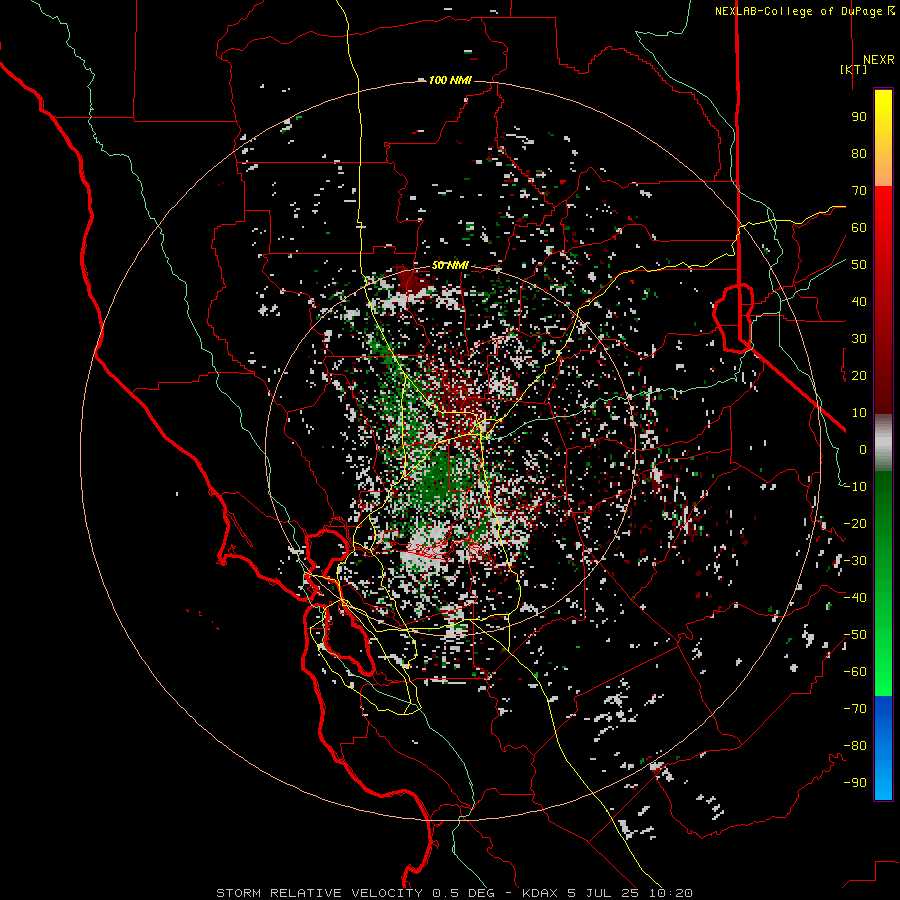Click the 50 NMI range ring label
This screenshot has height=900, width=900.
tap(450, 265)
